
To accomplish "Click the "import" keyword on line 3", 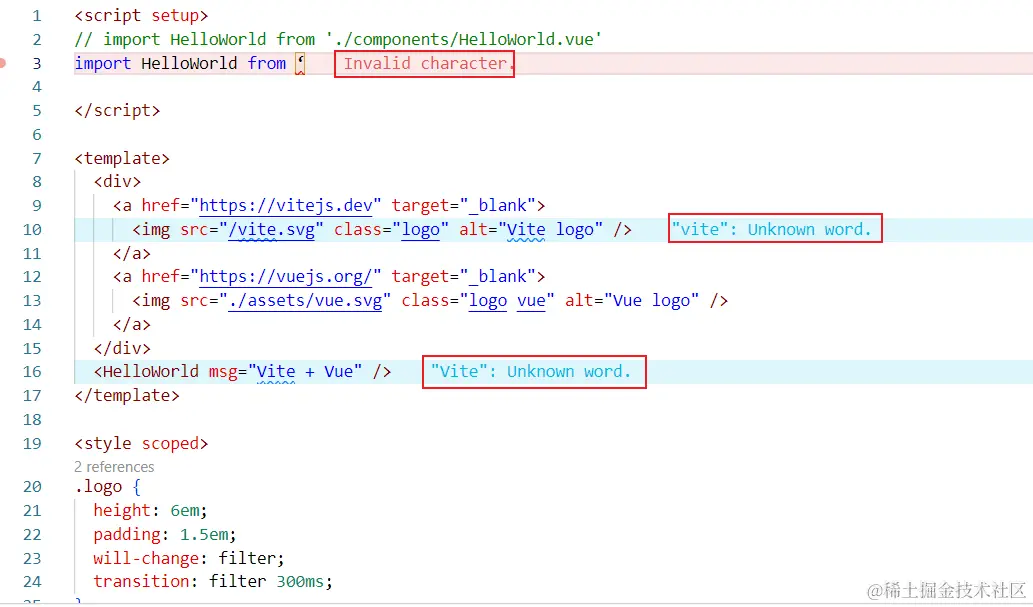I will (102, 63).
